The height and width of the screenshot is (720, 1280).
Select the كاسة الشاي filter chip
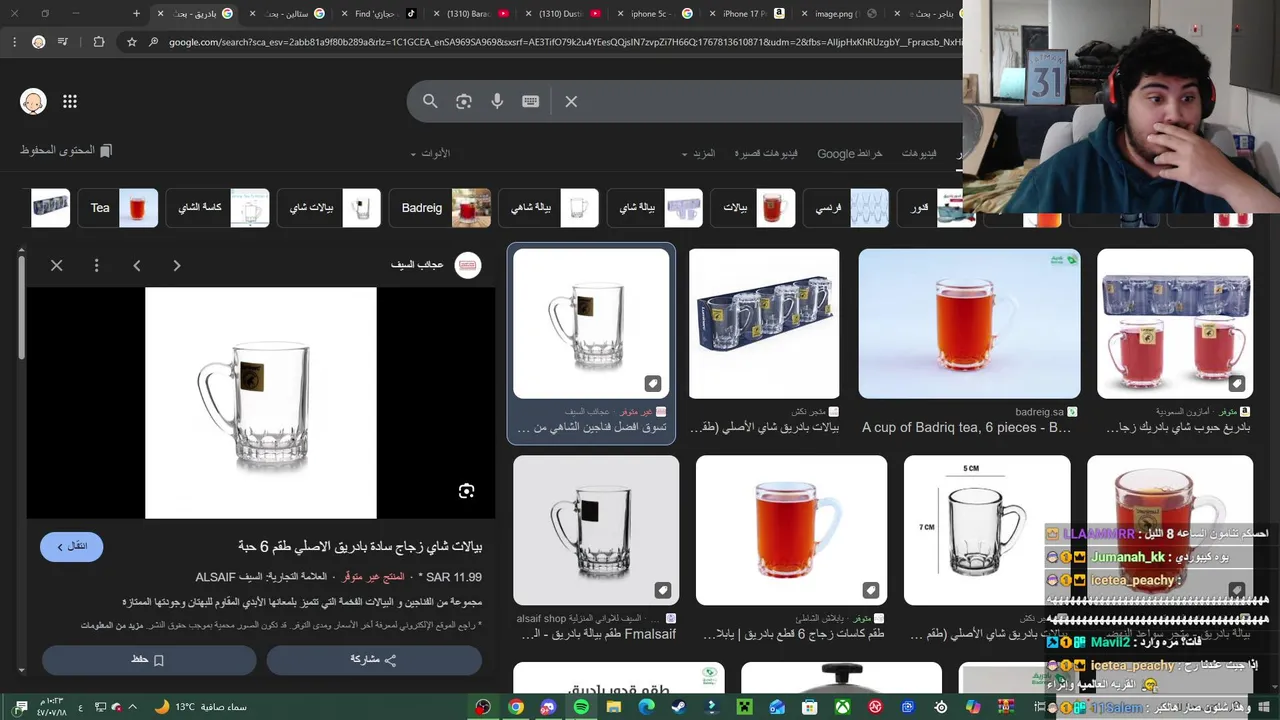coord(217,208)
